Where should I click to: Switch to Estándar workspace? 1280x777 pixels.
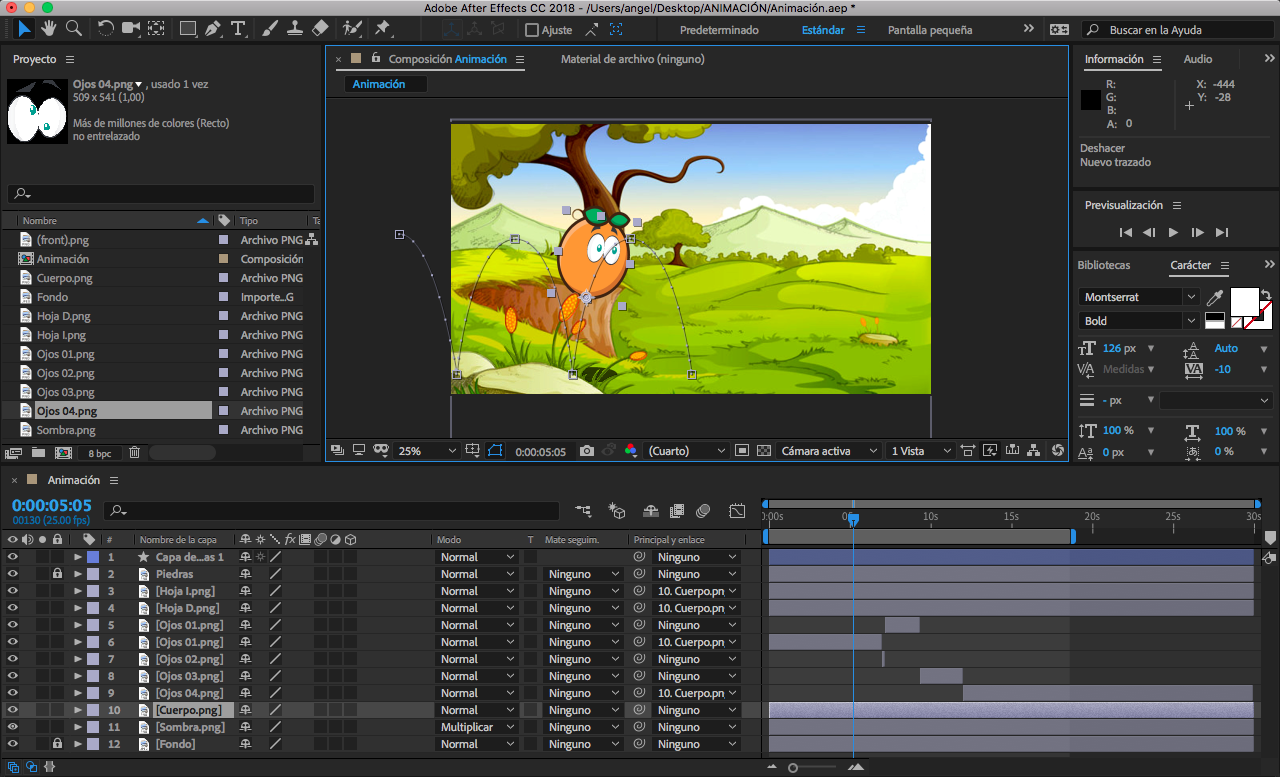click(x=823, y=30)
